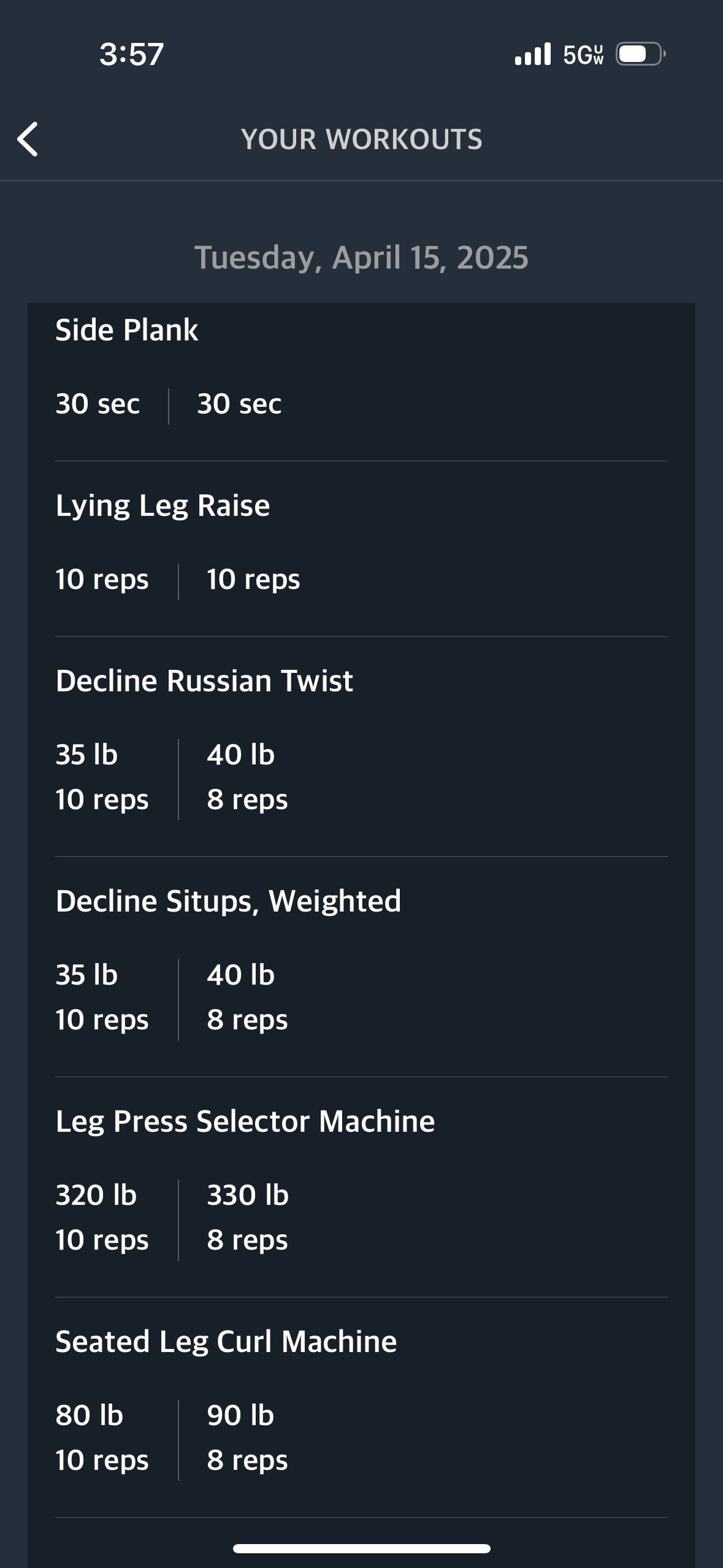This screenshot has height=1568, width=723.
Task: Select the 90 lb leg curl set
Action: tap(248, 1438)
